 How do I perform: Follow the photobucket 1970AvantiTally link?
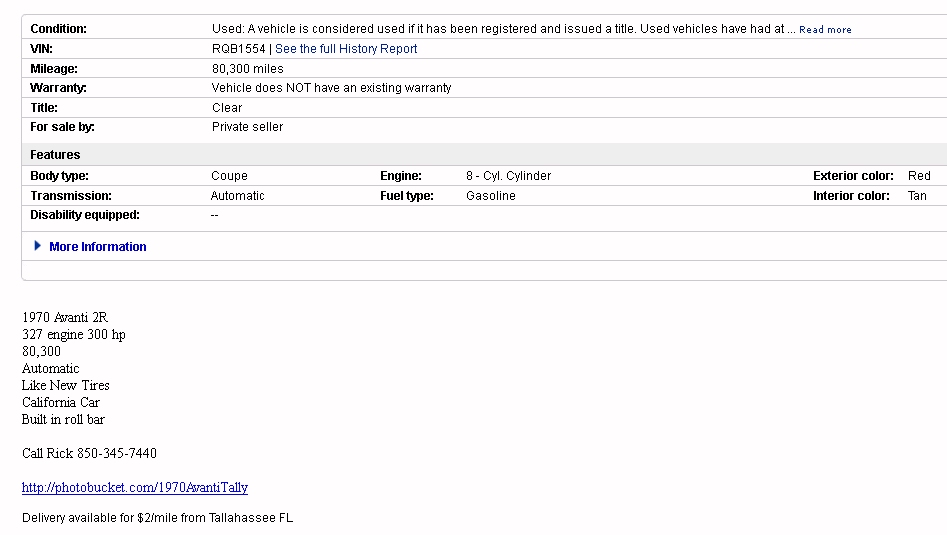135,487
